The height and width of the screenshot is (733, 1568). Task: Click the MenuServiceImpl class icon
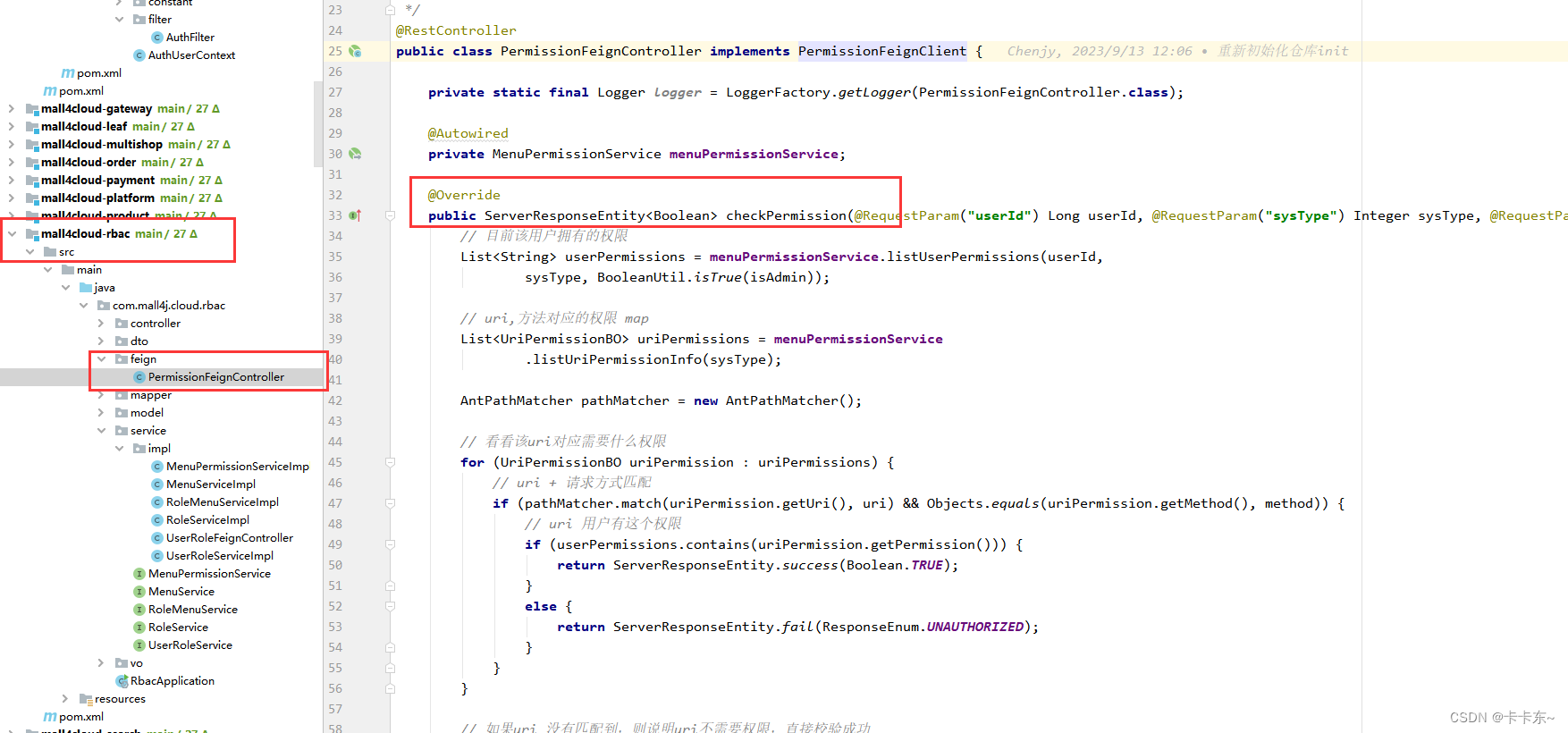pos(157,484)
